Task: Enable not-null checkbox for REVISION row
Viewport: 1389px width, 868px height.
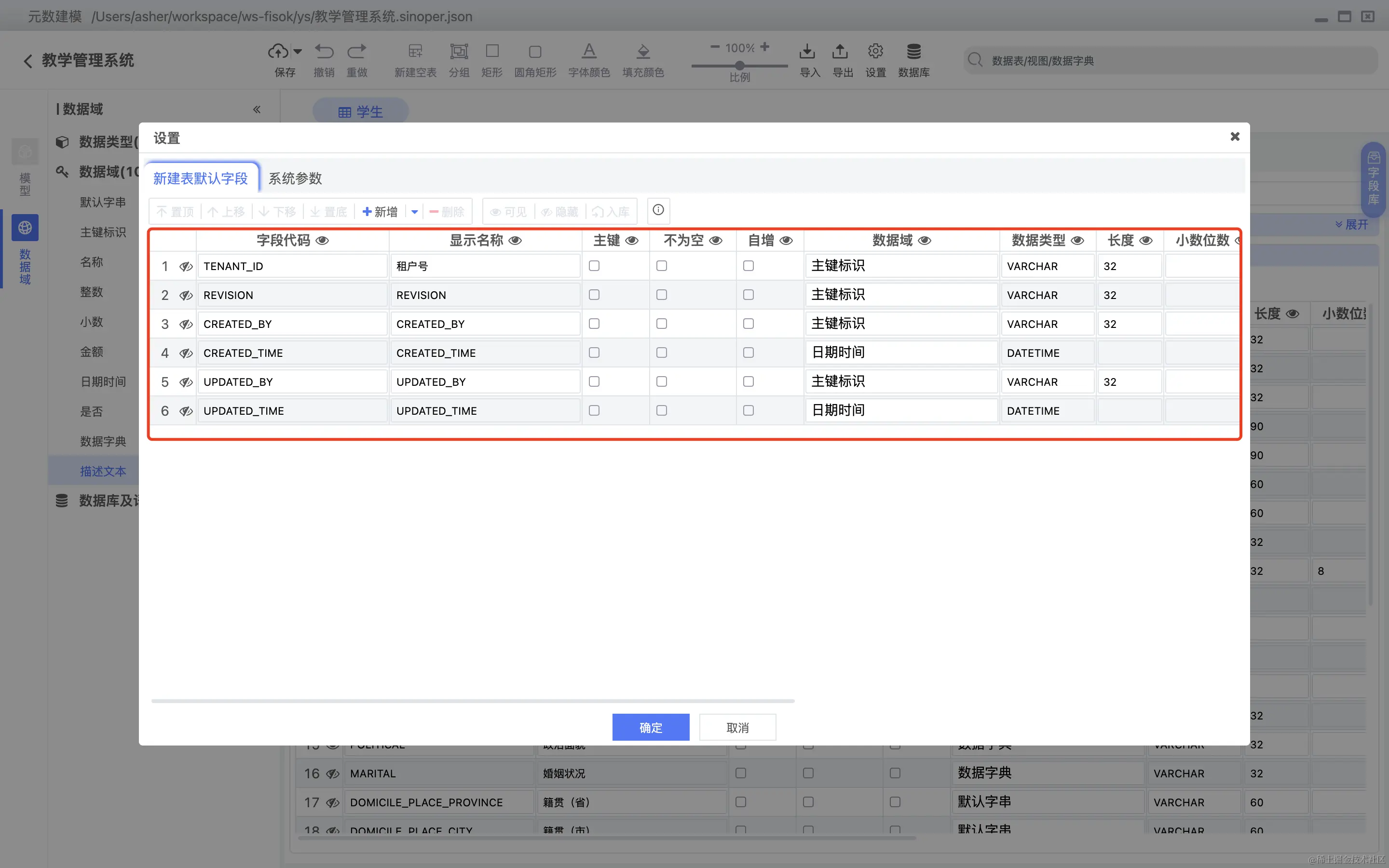Action: (x=662, y=295)
